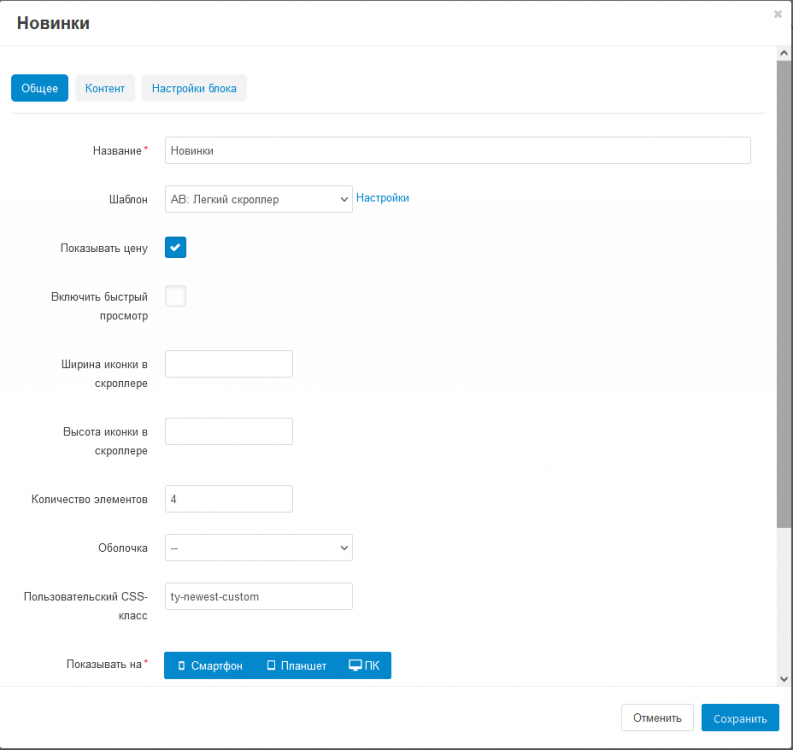Toggle the ПК desktop device button
793x750 pixels.
coord(364,666)
